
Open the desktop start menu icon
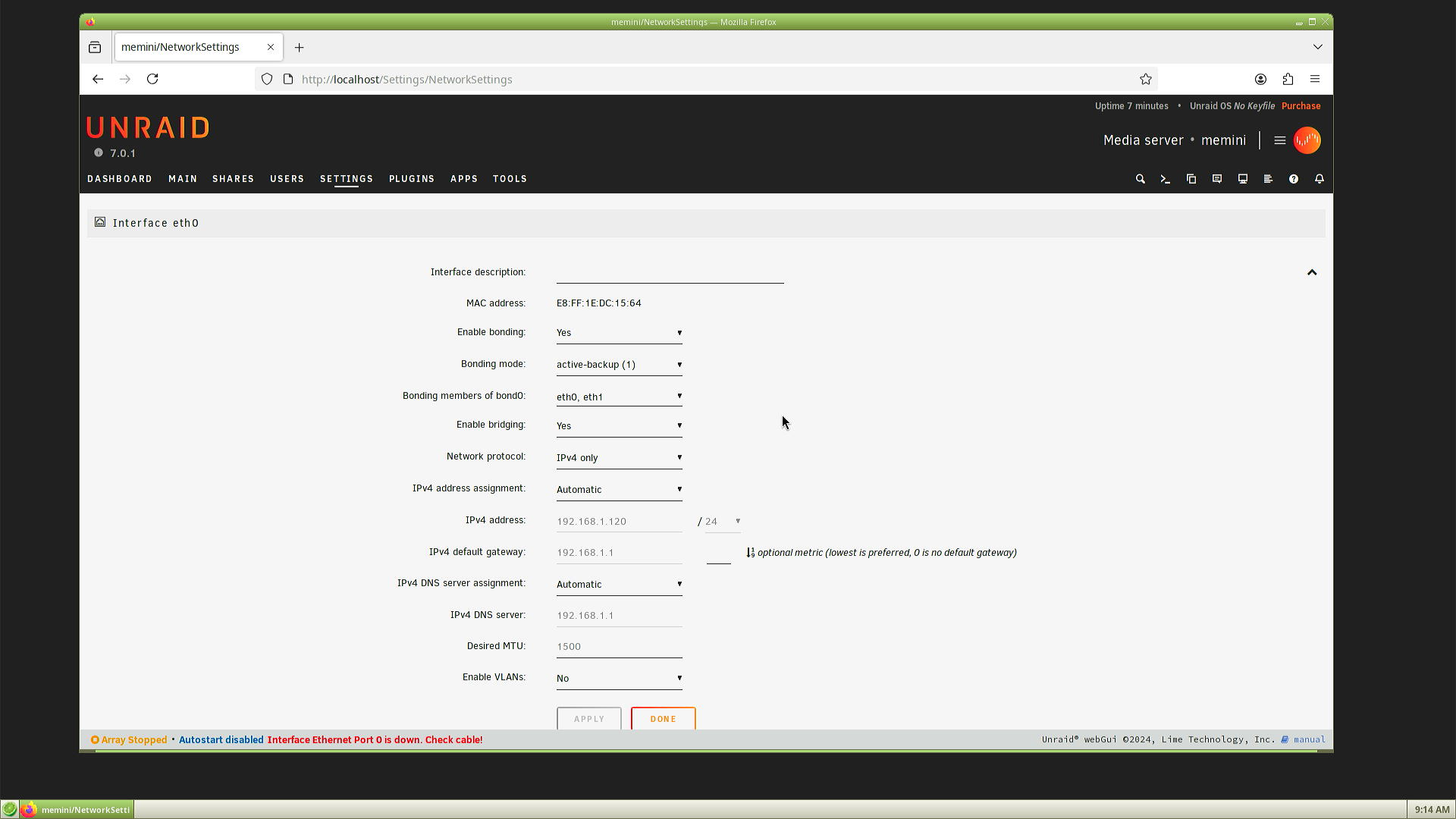point(10,810)
